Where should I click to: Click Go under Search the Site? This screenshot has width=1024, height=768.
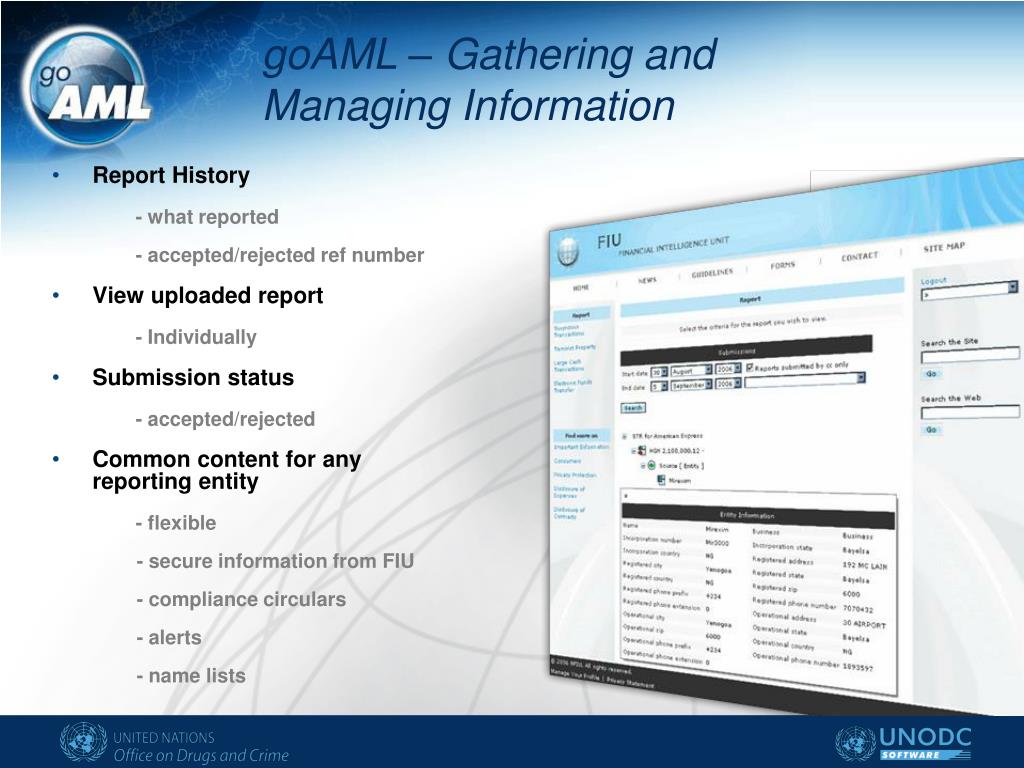[x=931, y=374]
